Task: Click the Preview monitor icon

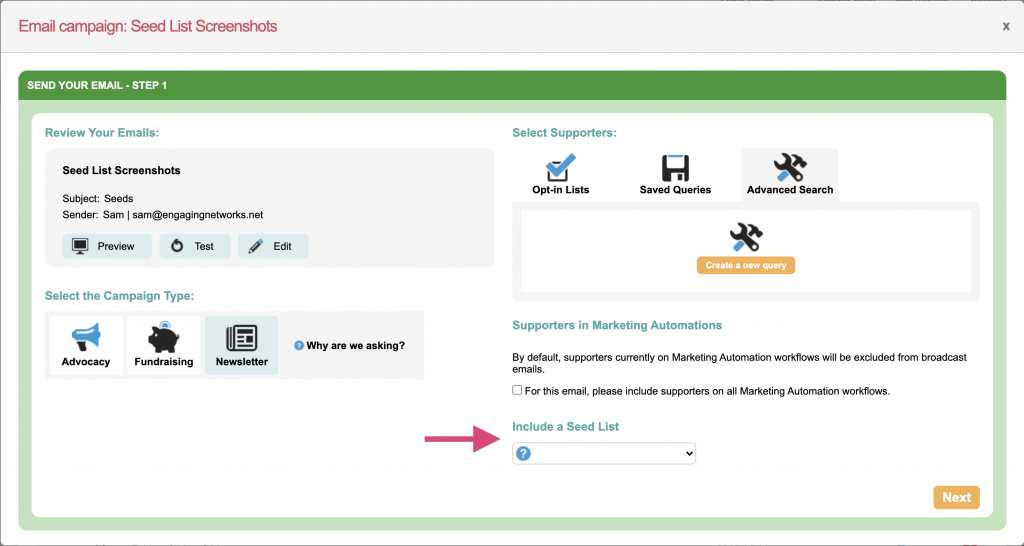Action: point(80,246)
